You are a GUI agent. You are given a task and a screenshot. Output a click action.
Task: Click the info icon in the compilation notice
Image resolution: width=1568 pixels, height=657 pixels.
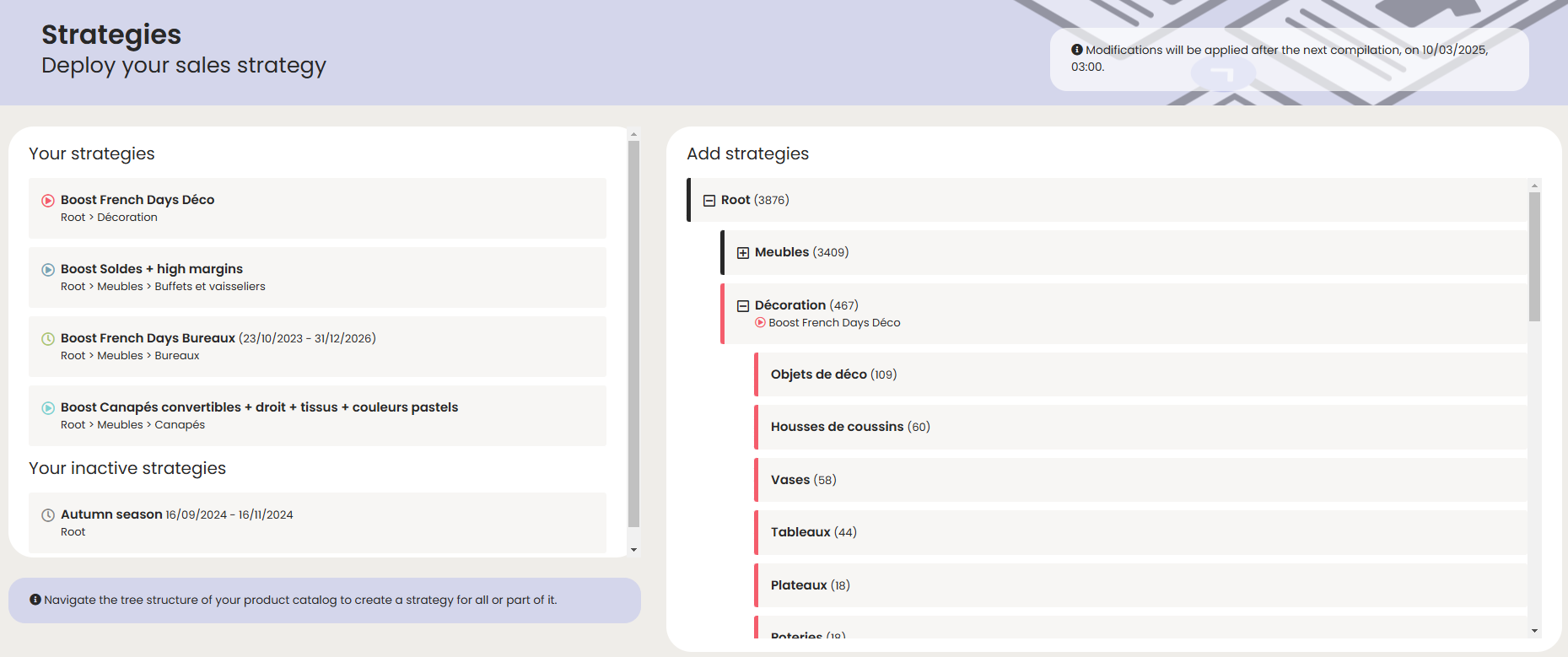[1077, 50]
